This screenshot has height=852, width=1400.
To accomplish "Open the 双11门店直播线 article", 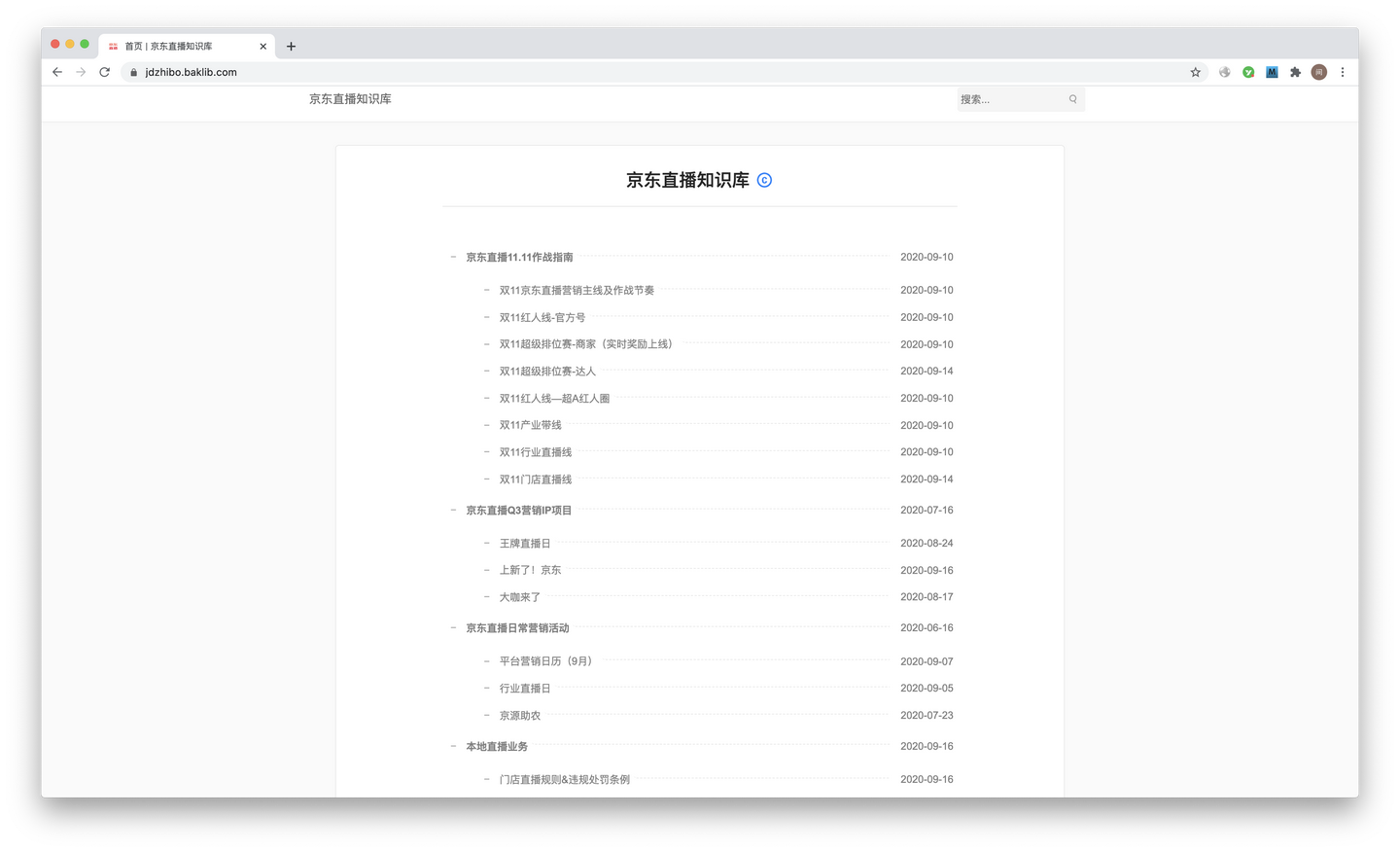I will pos(536,479).
